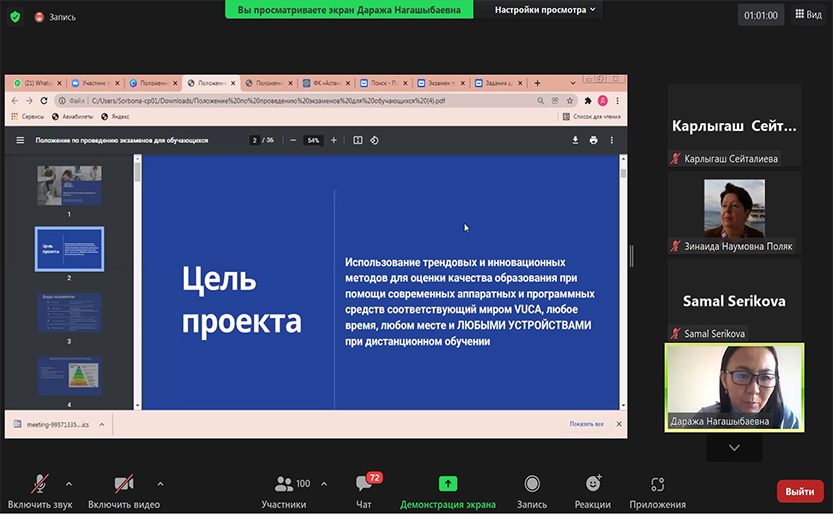Select Даража Нагашыбаевна's video thumbnail
This screenshot has width=833, height=525.
click(734, 387)
